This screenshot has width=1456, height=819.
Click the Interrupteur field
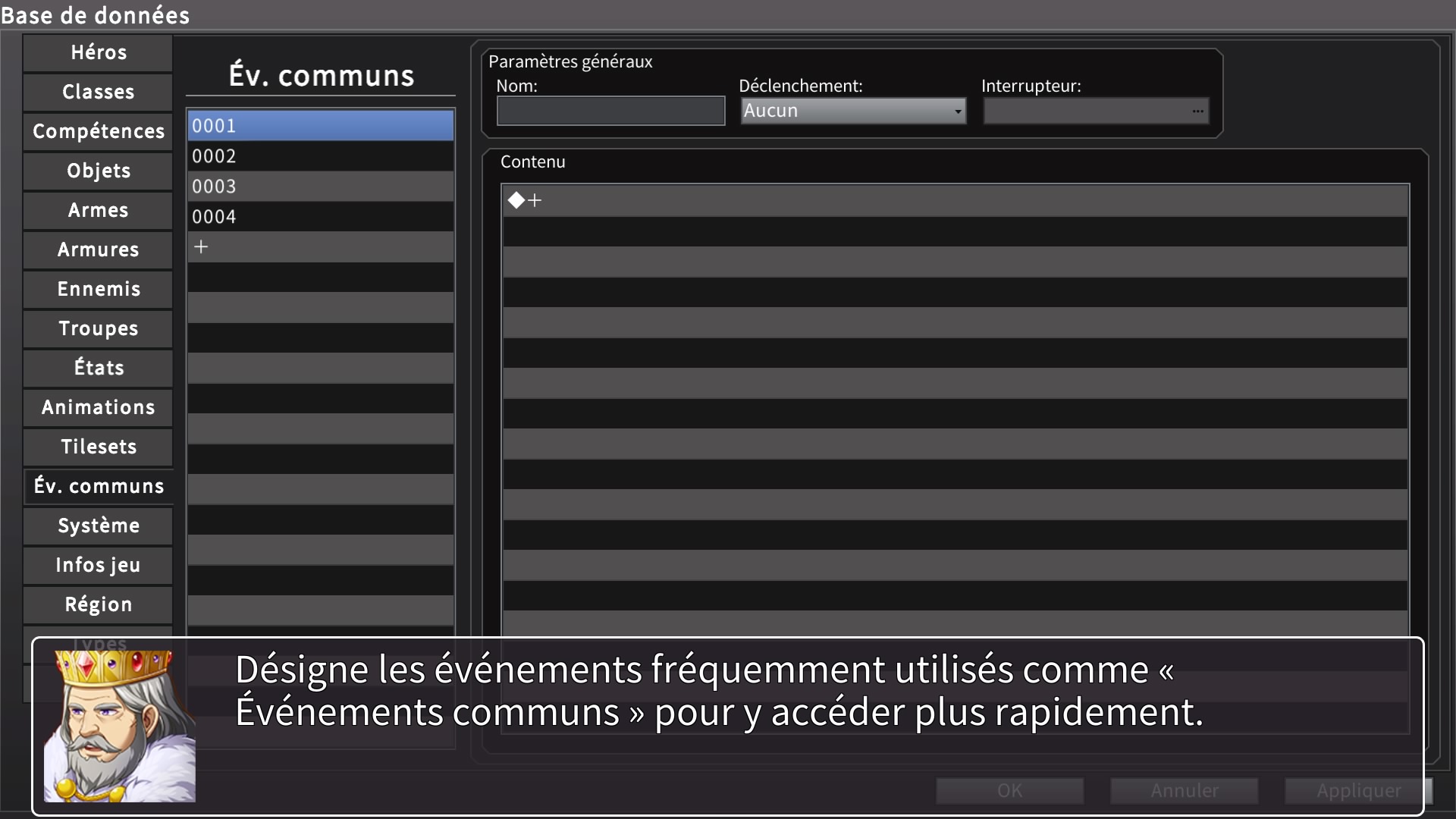(x=1096, y=111)
